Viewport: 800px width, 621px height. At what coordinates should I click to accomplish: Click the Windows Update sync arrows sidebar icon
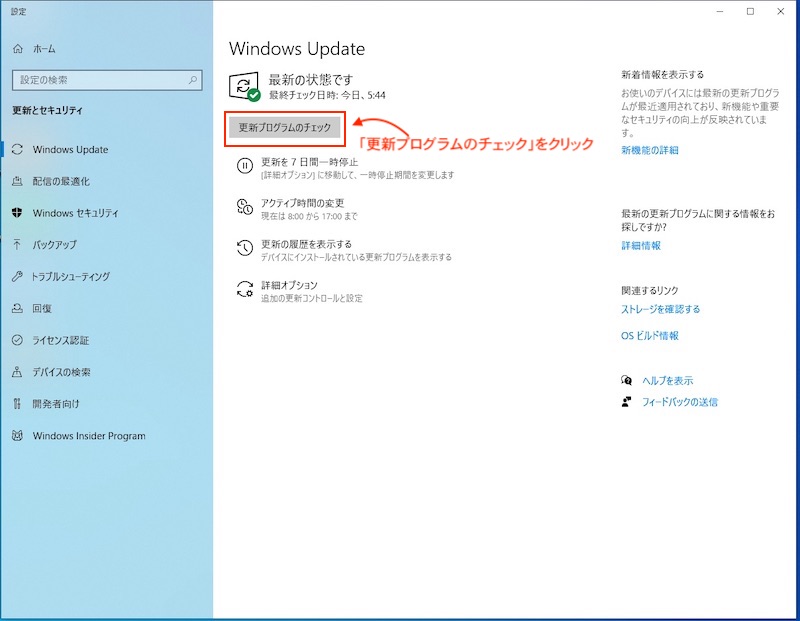tap(17, 150)
